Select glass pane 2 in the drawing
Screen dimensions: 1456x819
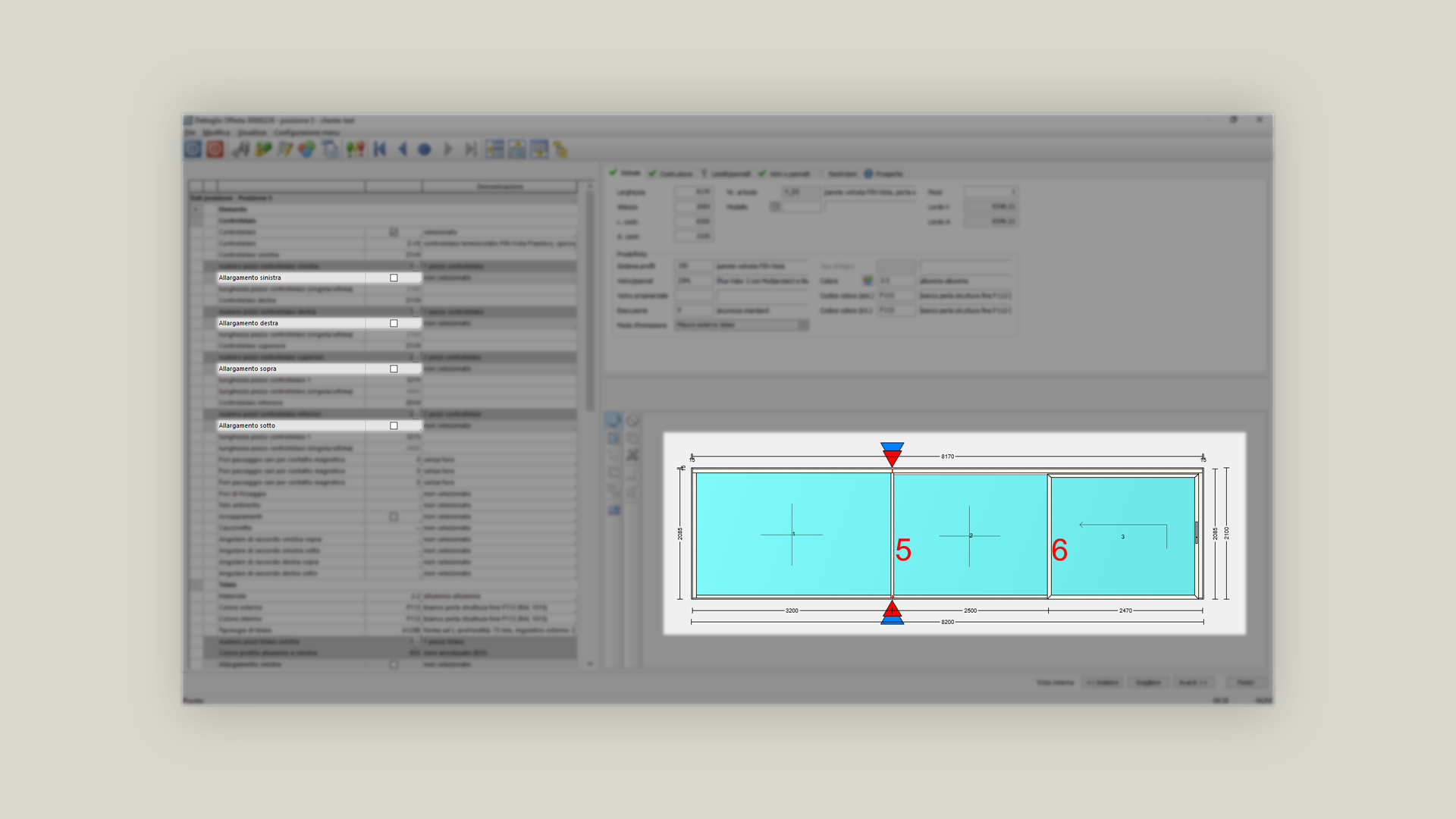pyautogui.click(x=970, y=535)
